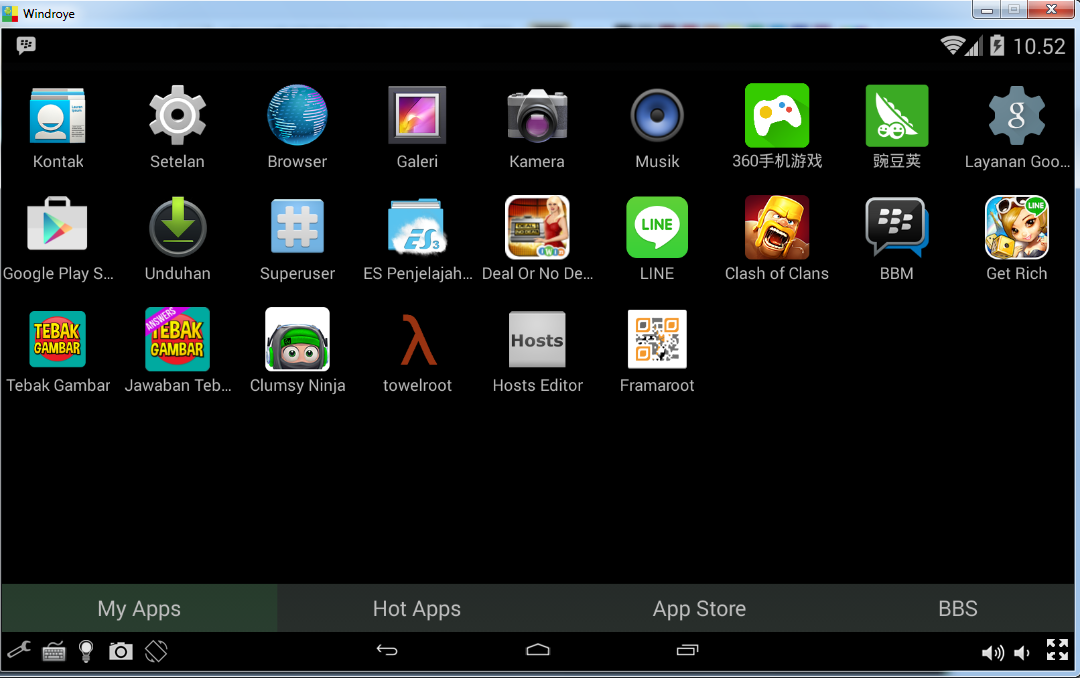Open the Layanan Google services app

[1017, 115]
